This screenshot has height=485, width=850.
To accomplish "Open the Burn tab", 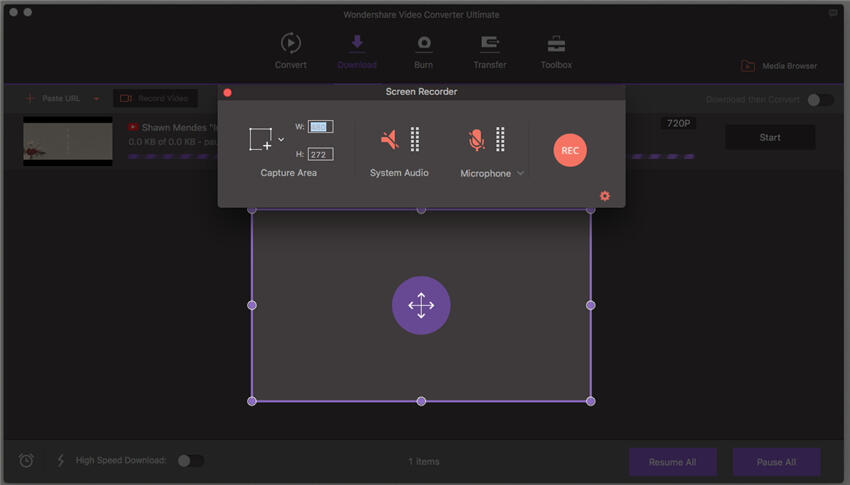I will pyautogui.click(x=423, y=51).
